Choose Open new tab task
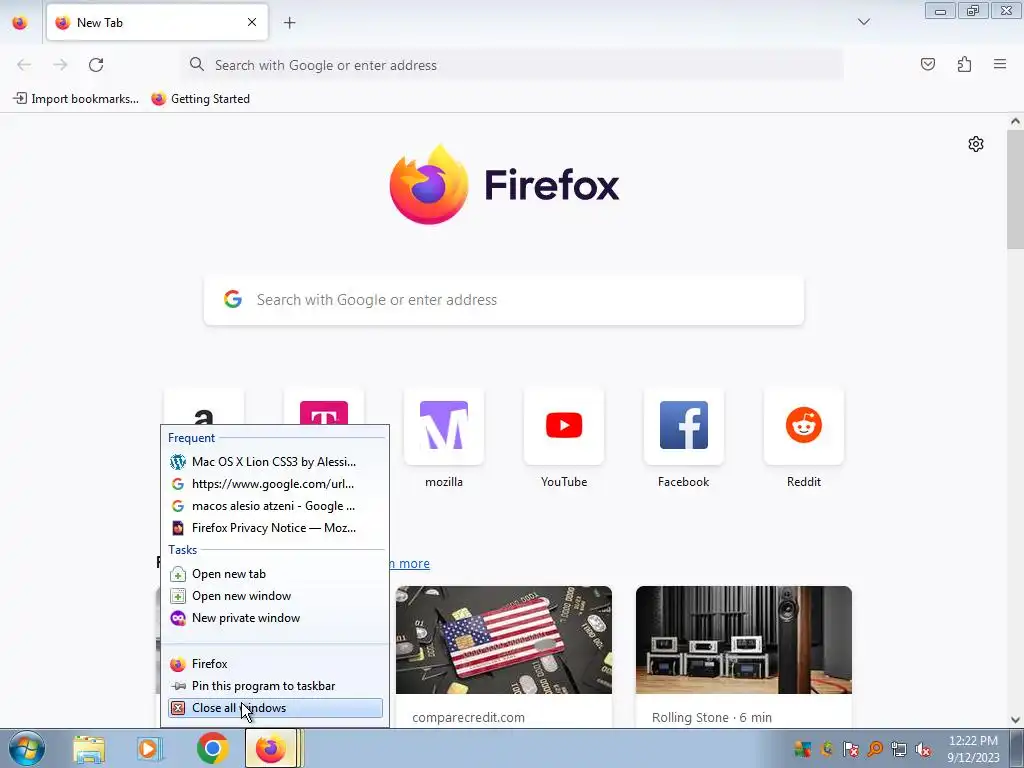Screen dimensions: 1024x768 (275, 574)
